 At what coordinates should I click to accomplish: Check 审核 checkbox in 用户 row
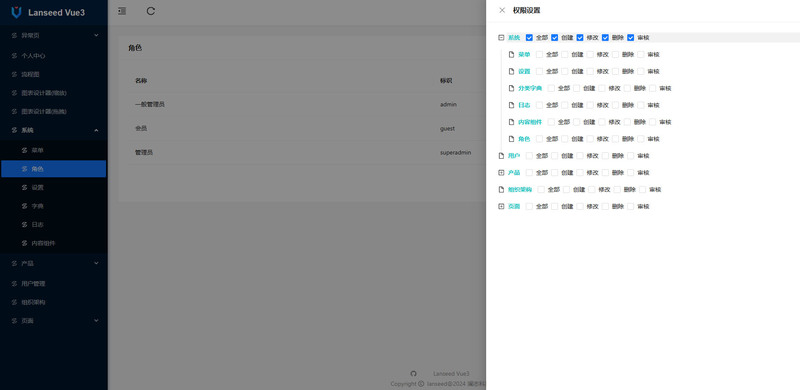click(631, 156)
